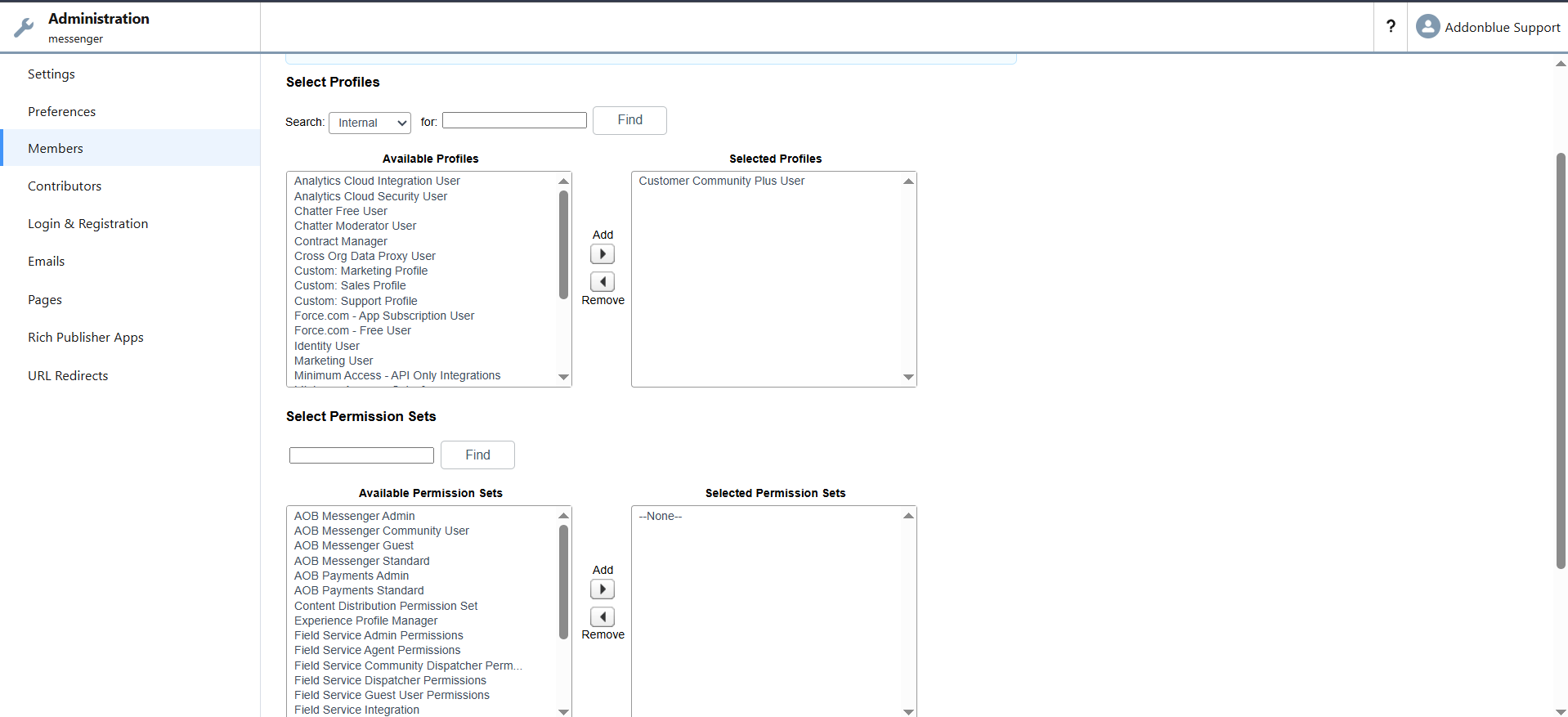Select --None-- in Selected Permission Sets

660,516
